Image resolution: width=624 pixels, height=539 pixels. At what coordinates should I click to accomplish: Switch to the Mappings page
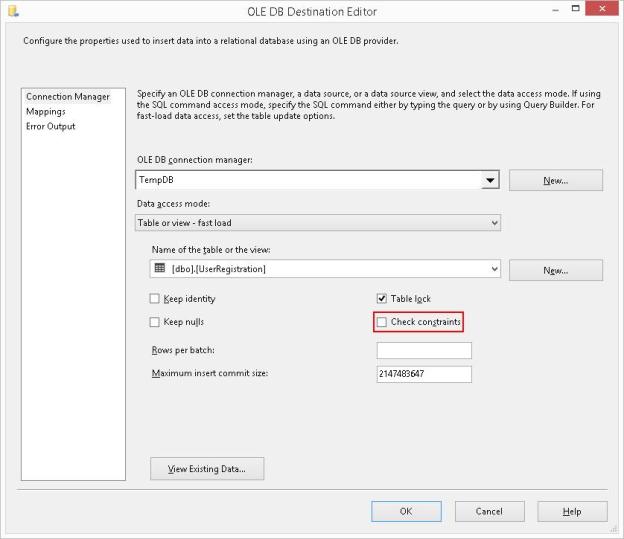(46, 112)
